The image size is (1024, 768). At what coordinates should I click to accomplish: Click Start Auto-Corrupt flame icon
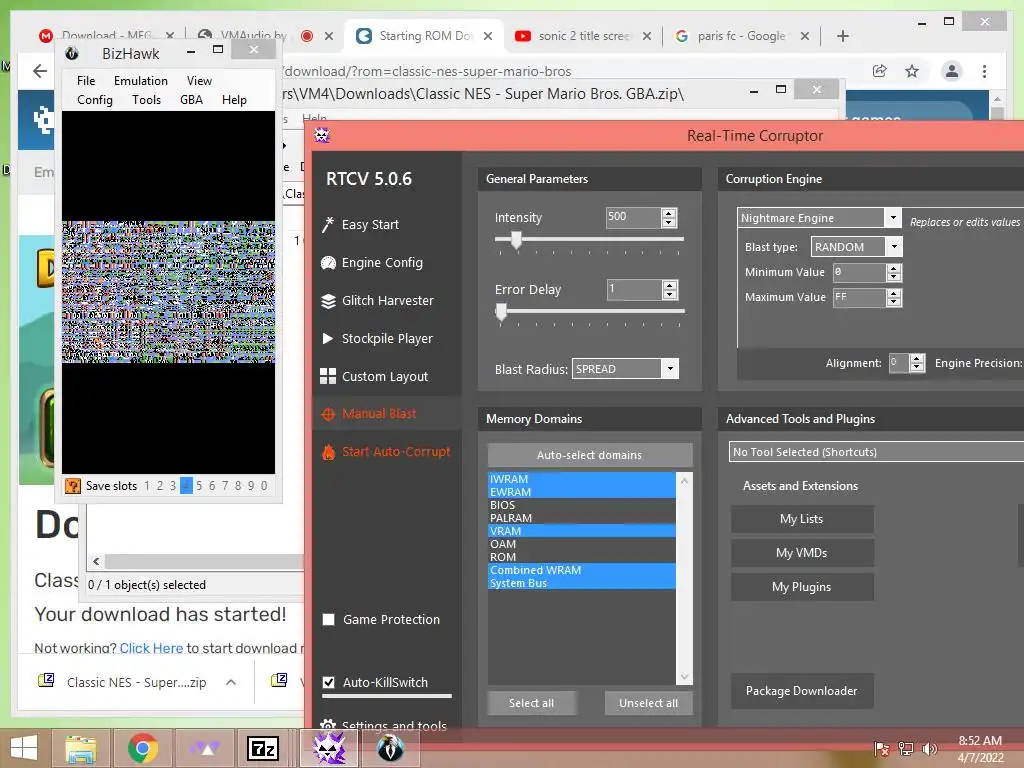tap(328, 451)
